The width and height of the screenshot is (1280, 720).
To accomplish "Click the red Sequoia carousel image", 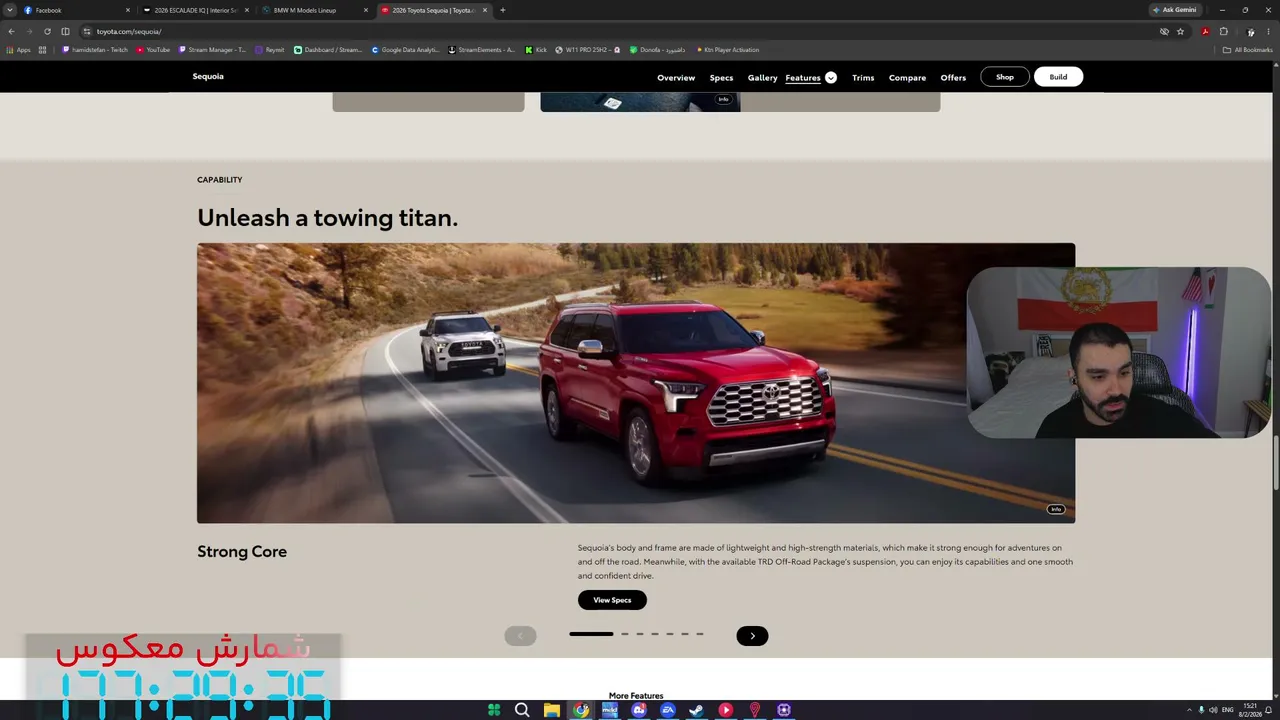I will coord(636,383).
